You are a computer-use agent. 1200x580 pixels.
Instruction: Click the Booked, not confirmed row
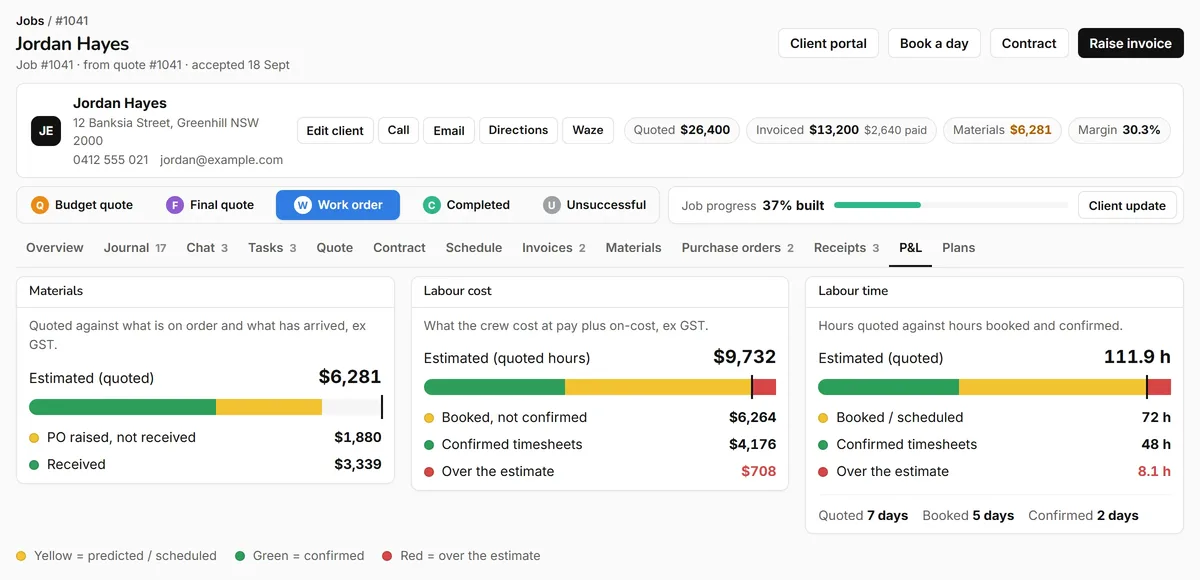600,417
